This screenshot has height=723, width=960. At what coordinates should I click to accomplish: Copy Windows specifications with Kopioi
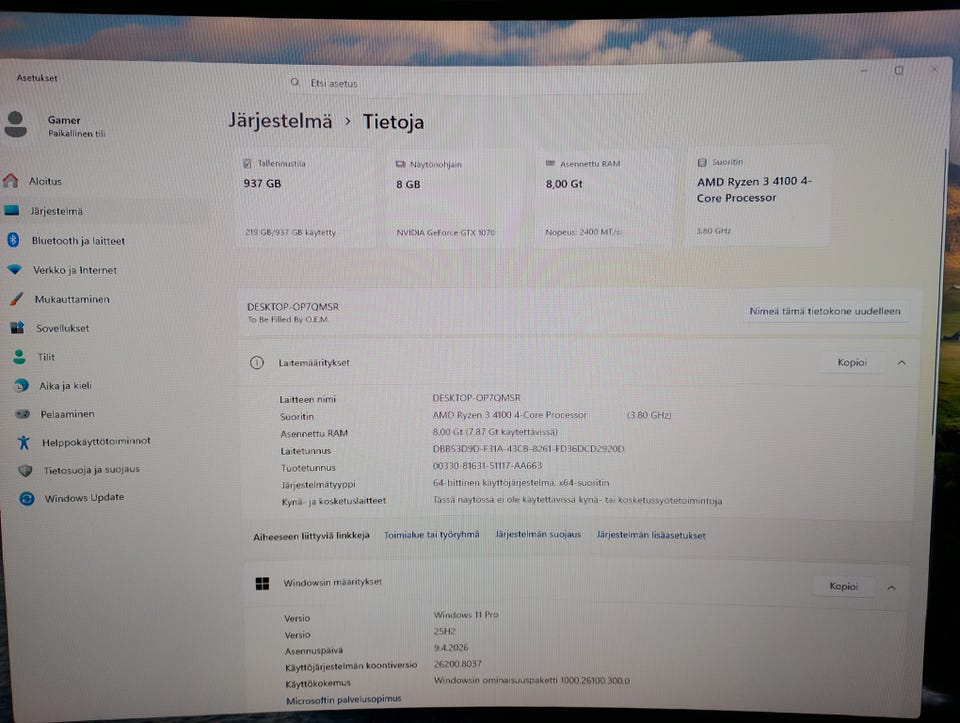click(x=843, y=586)
